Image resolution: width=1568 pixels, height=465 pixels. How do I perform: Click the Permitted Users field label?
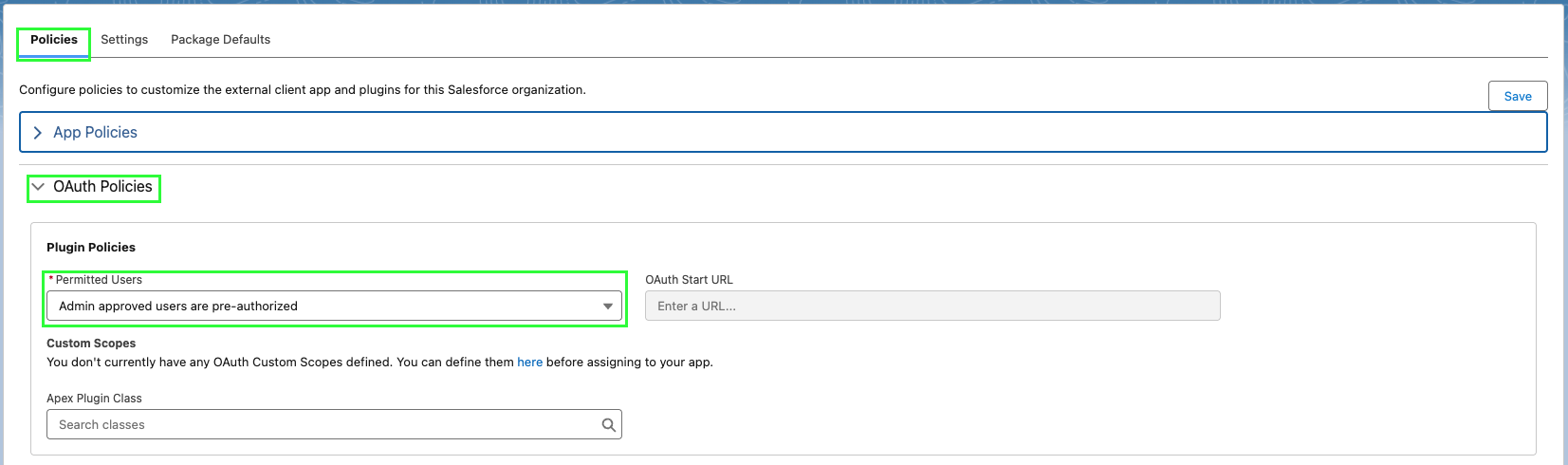click(x=99, y=280)
